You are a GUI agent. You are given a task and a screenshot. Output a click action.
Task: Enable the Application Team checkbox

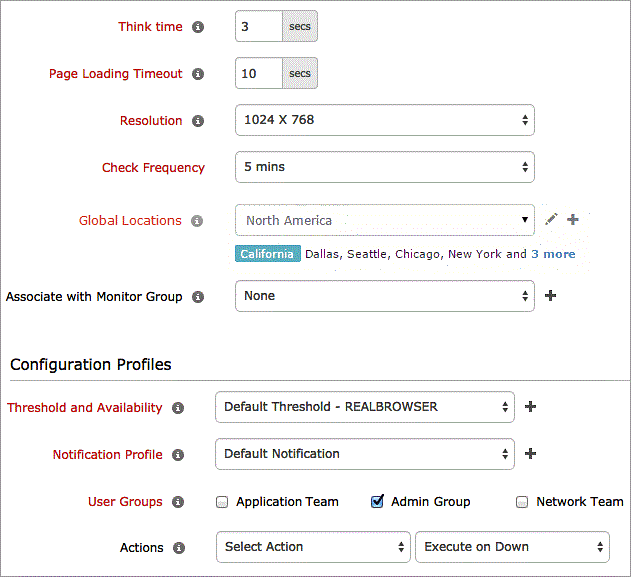pyautogui.click(x=223, y=502)
